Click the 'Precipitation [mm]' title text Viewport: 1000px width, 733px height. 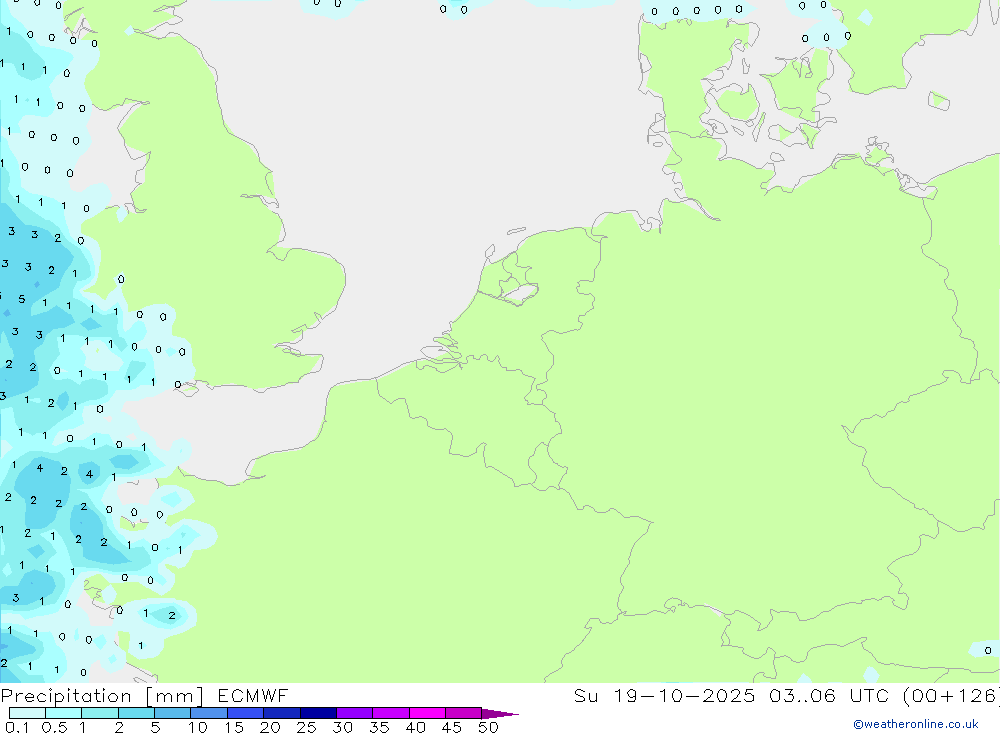pos(102,696)
